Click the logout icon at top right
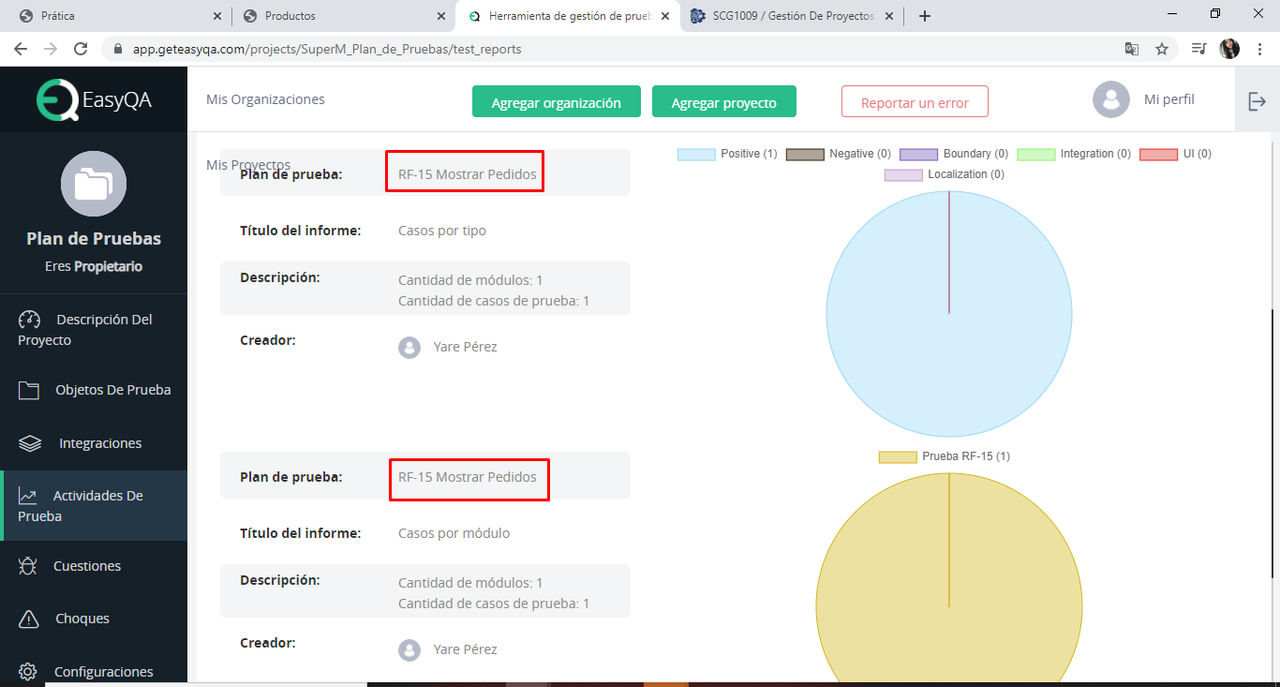Image resolution: width=1280 pixels, height=687 pixels. (x=1257, y=101)
